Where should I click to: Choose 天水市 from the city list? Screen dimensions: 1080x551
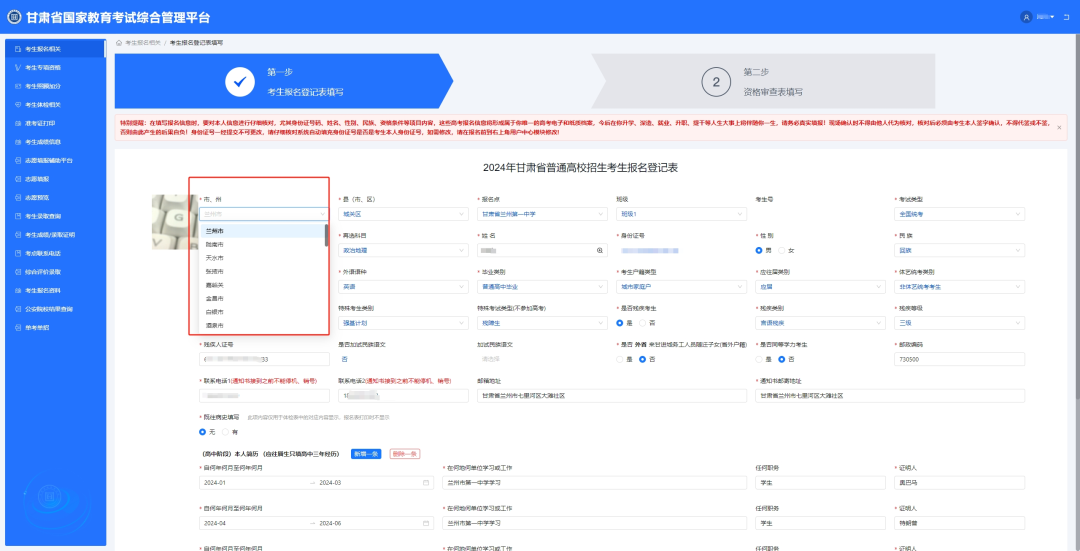[x=215, y=258]
